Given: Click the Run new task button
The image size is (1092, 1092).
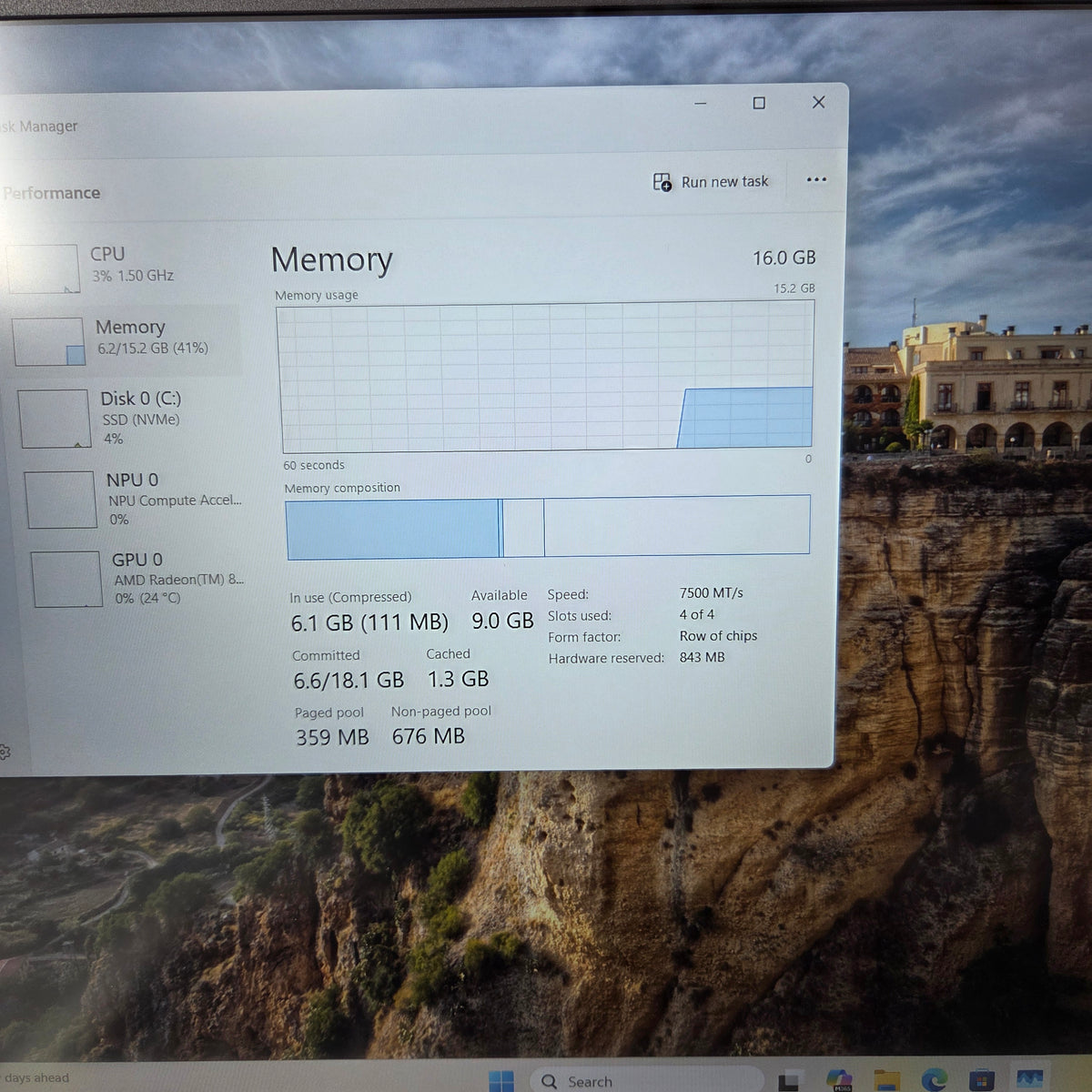Looking at the screenshot, I should pos(711,182).
